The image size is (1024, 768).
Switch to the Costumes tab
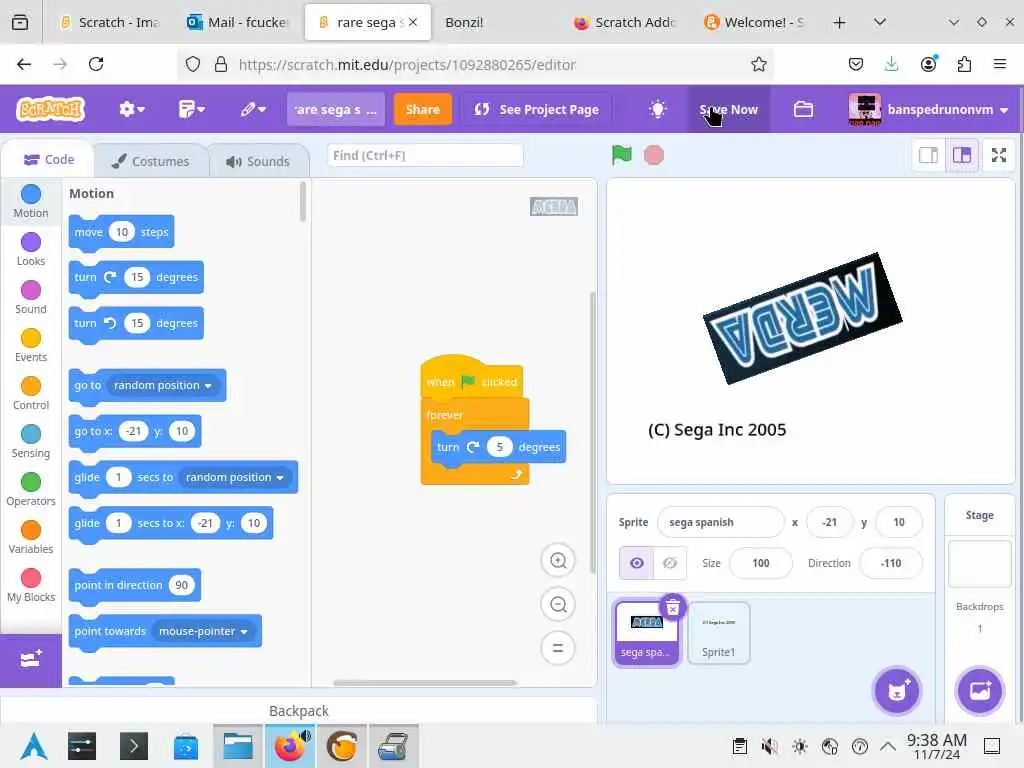point(151,161)
